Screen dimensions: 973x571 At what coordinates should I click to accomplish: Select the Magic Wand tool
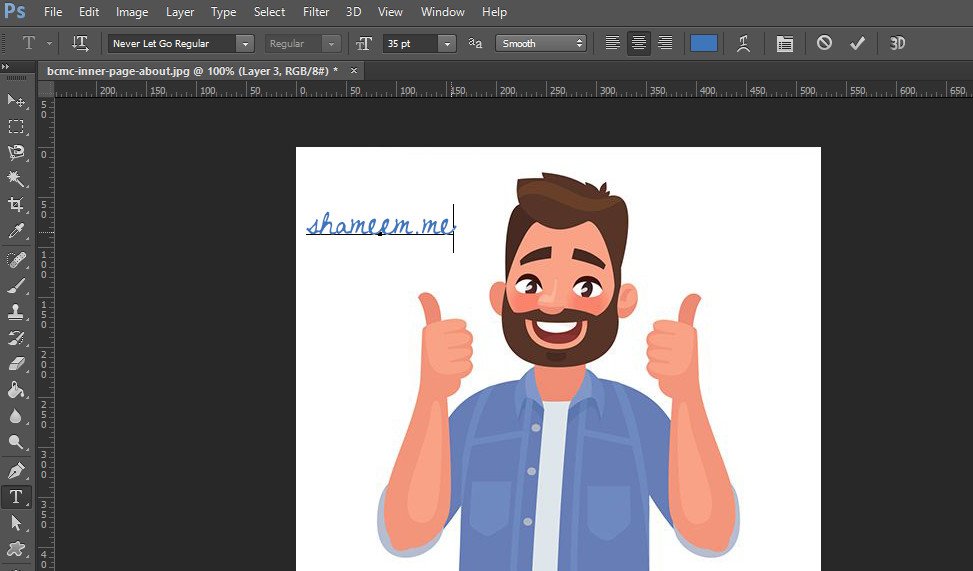tap(16, 179)
